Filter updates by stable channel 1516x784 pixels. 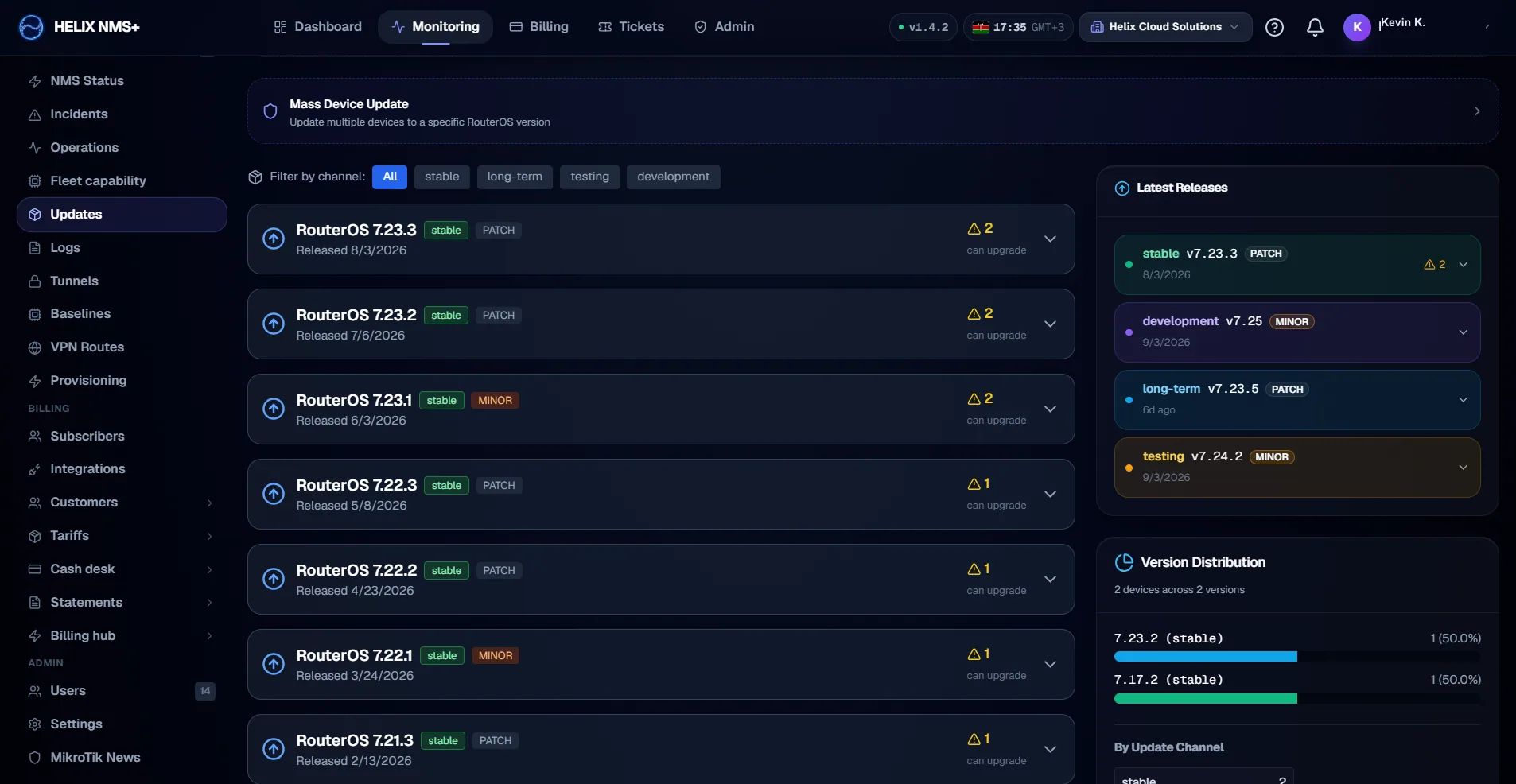tap(442, 177)
